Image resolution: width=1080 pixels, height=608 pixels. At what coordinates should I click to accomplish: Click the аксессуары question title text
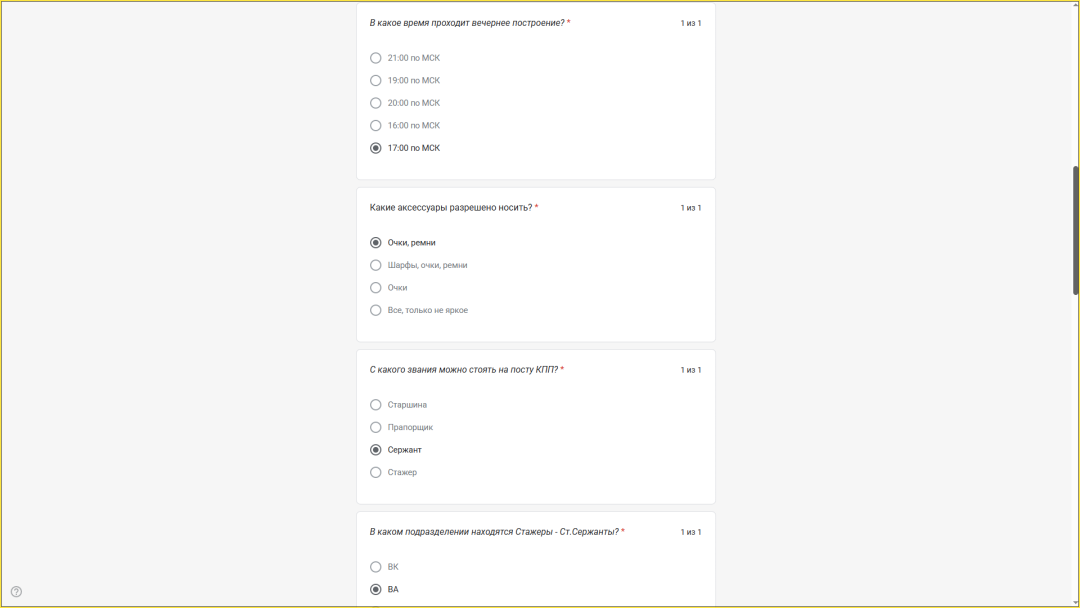[451, 208]
